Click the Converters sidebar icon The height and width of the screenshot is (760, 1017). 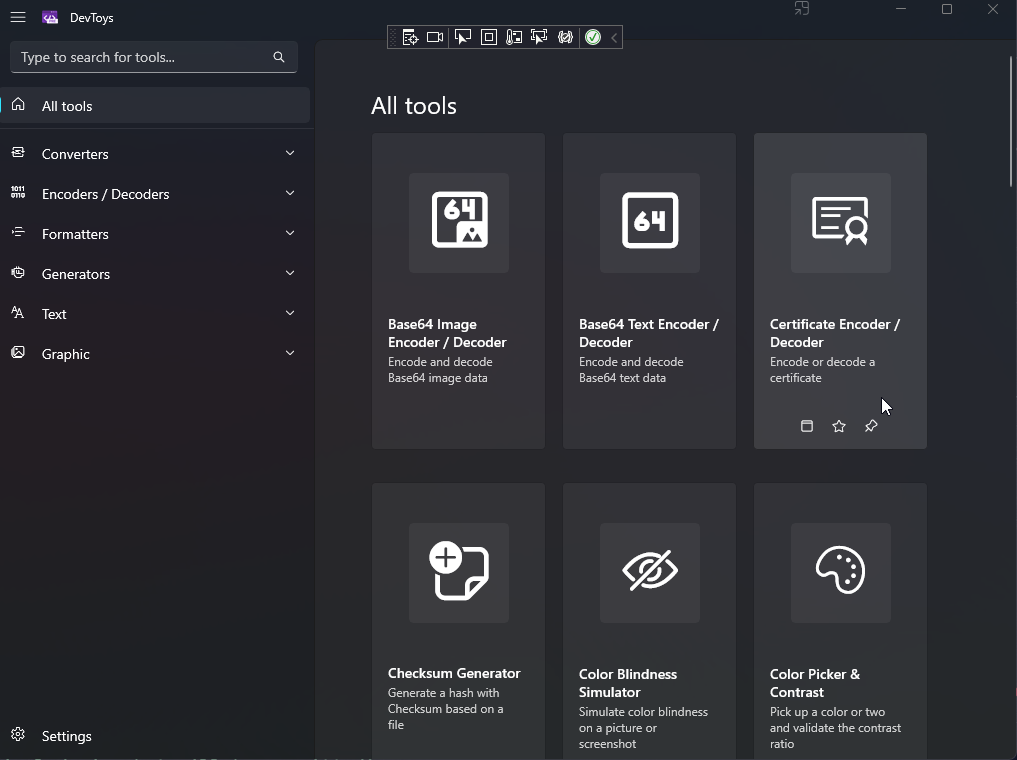[x=18, y=152]
